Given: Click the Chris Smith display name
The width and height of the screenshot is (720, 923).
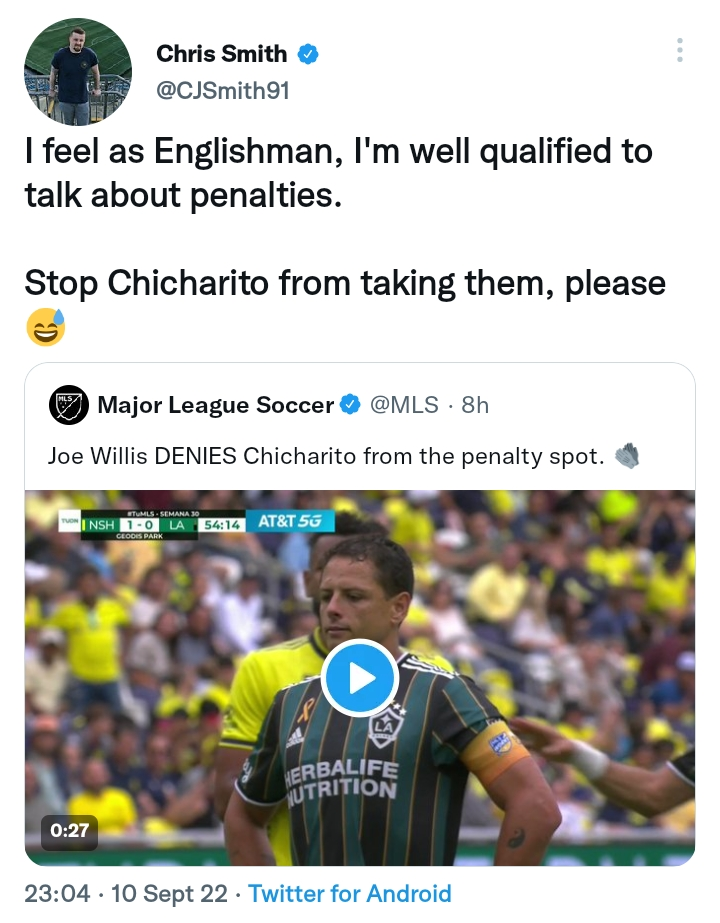Looking at the screenshot, I should tap(221, 54).
